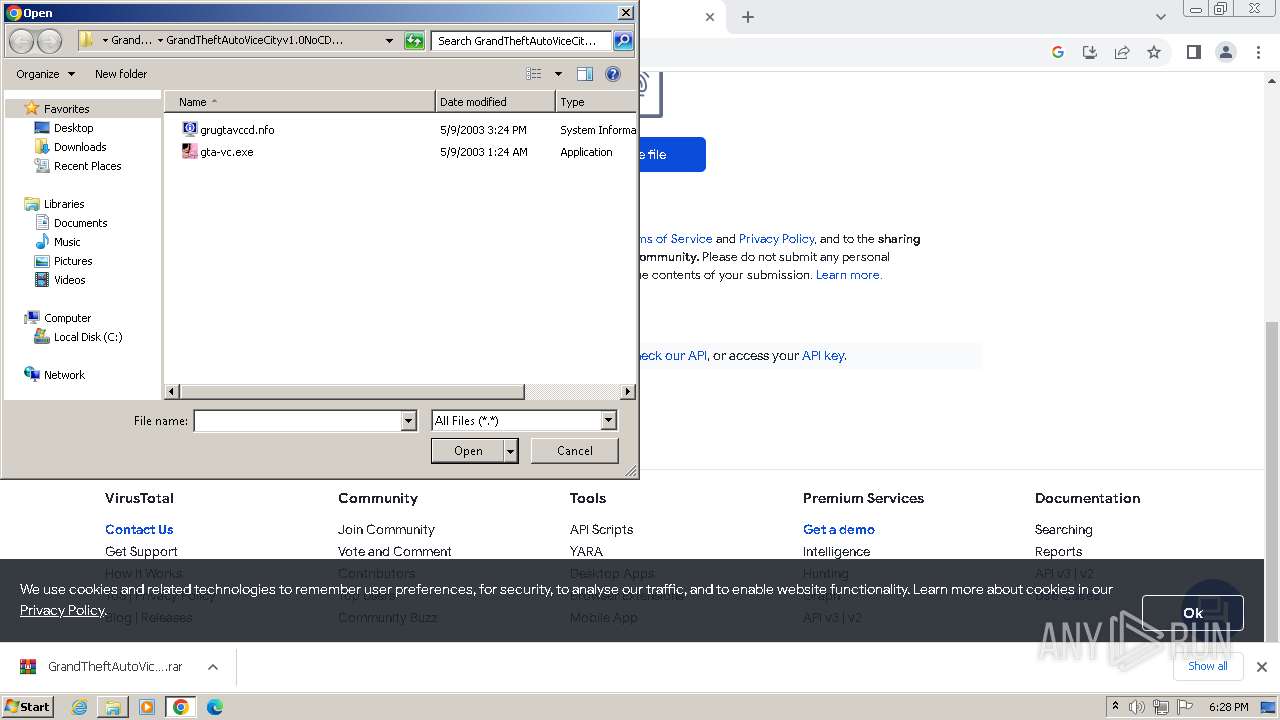This screenshot has height=720, width=1280.
Task: Select Downloads in the navigation pane
Action: pyautogui.click(x=80, y=147)
